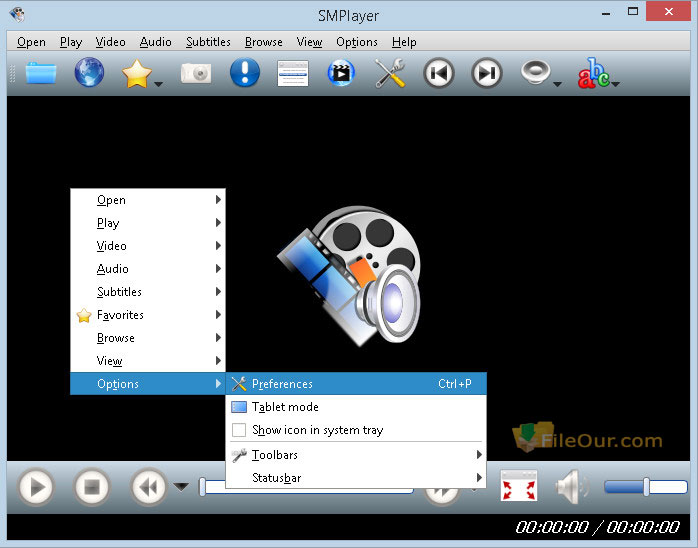Go to previous track toolbar button
Image resolution: width=698 pixels, height=548 pixels.
click(439, 73)
